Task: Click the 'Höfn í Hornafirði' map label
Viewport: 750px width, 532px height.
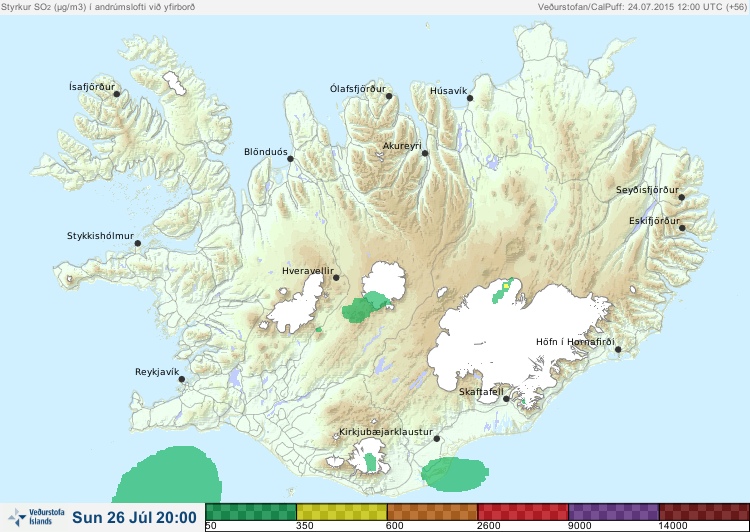Action: [575, 342]
